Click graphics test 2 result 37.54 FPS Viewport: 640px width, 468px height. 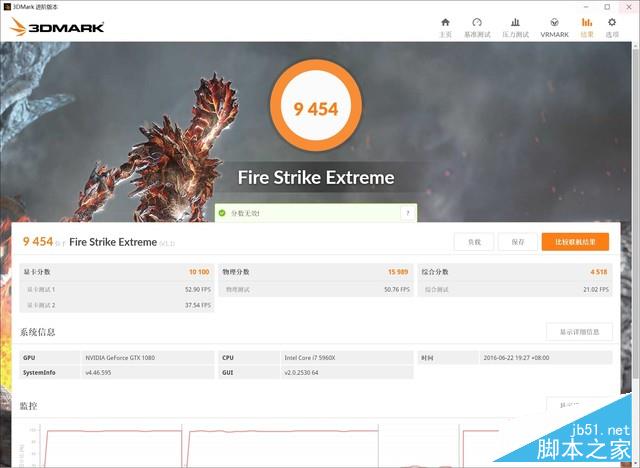pyautogui.click(x=198, y=305)
